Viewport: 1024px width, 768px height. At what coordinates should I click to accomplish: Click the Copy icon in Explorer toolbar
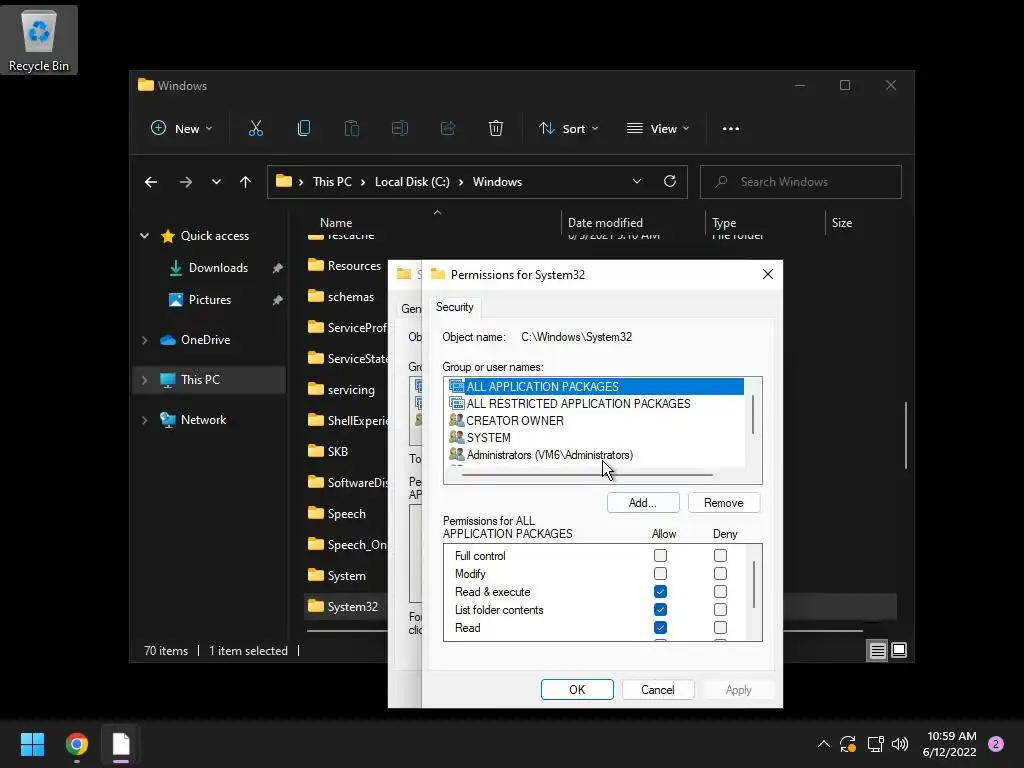click(x=304, y=129)
